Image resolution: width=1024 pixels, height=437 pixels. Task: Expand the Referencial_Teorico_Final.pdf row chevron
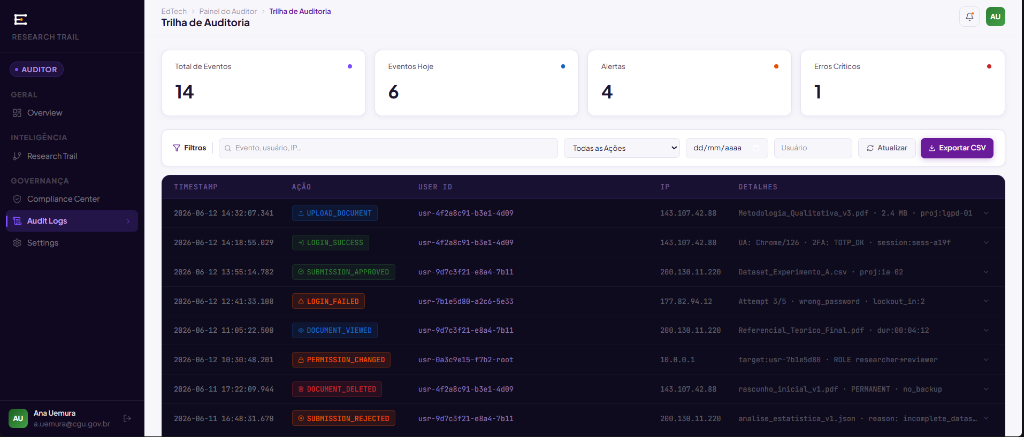pos(985,331)
